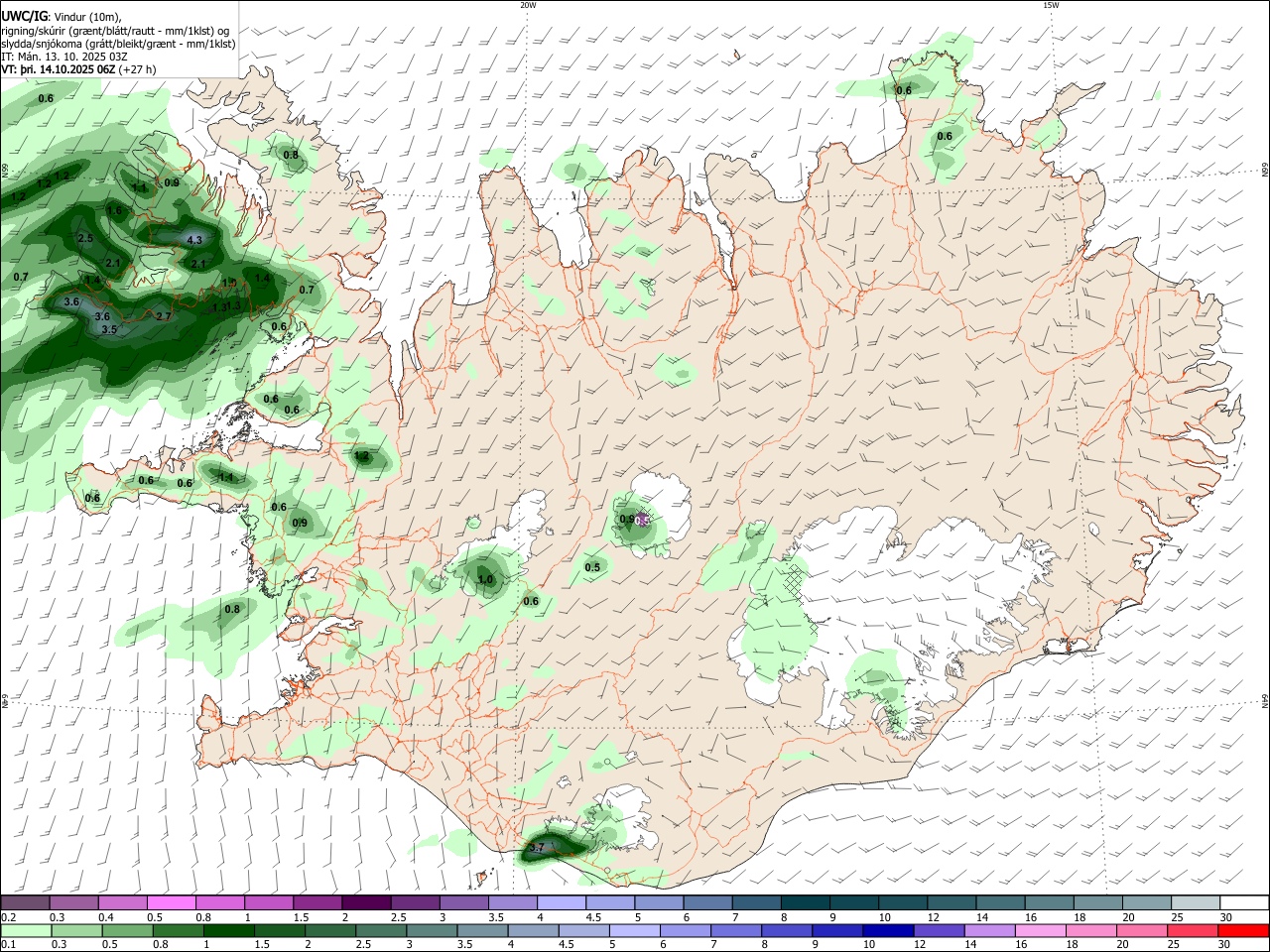Viewport: 1270px width, 952px height.
Task: Click the 1.6 precipitation value label
Action: pyautogui.click(x=114, y=211)
